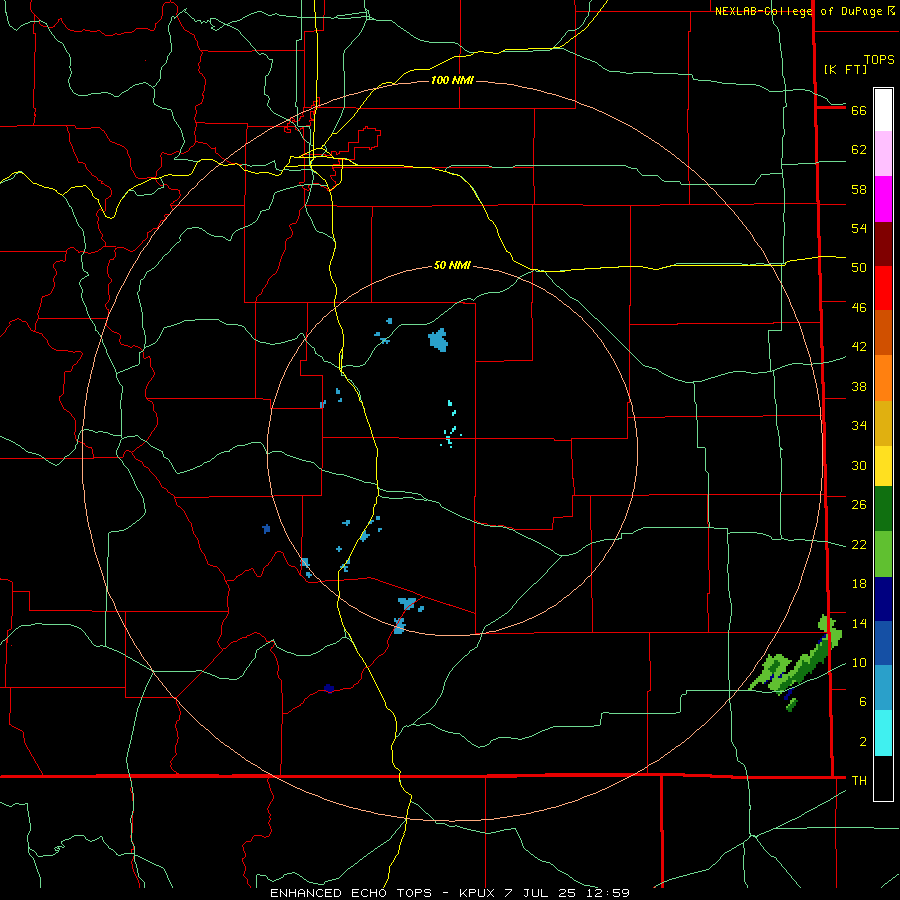Click the 34 legend value

859,426
